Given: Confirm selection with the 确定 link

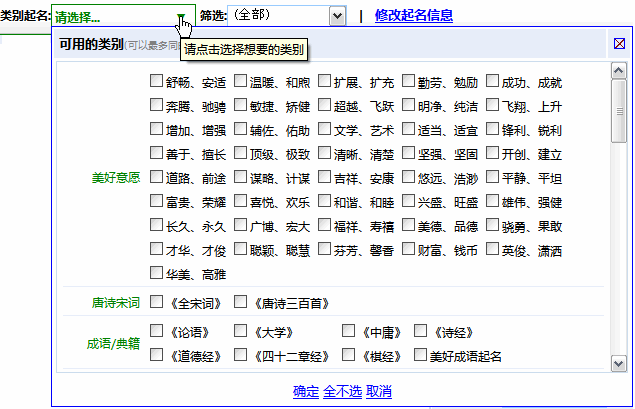Looking at the screenshot, I should coord(306,391).
